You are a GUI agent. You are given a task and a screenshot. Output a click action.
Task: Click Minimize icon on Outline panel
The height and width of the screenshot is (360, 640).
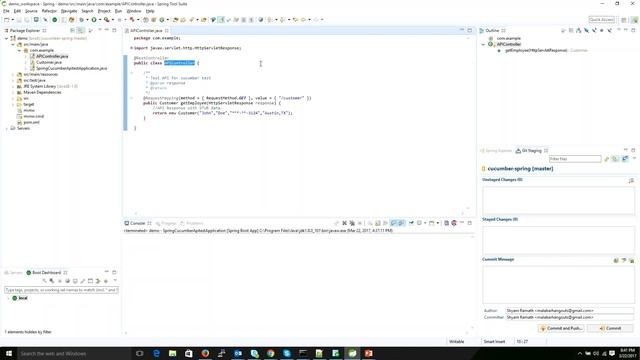[x=626, y=31]
